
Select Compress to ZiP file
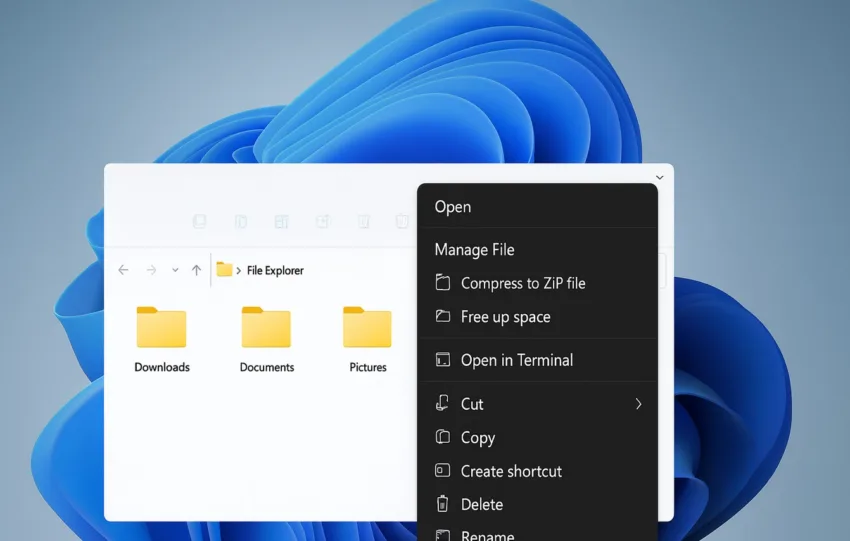(x=522, y=283)
